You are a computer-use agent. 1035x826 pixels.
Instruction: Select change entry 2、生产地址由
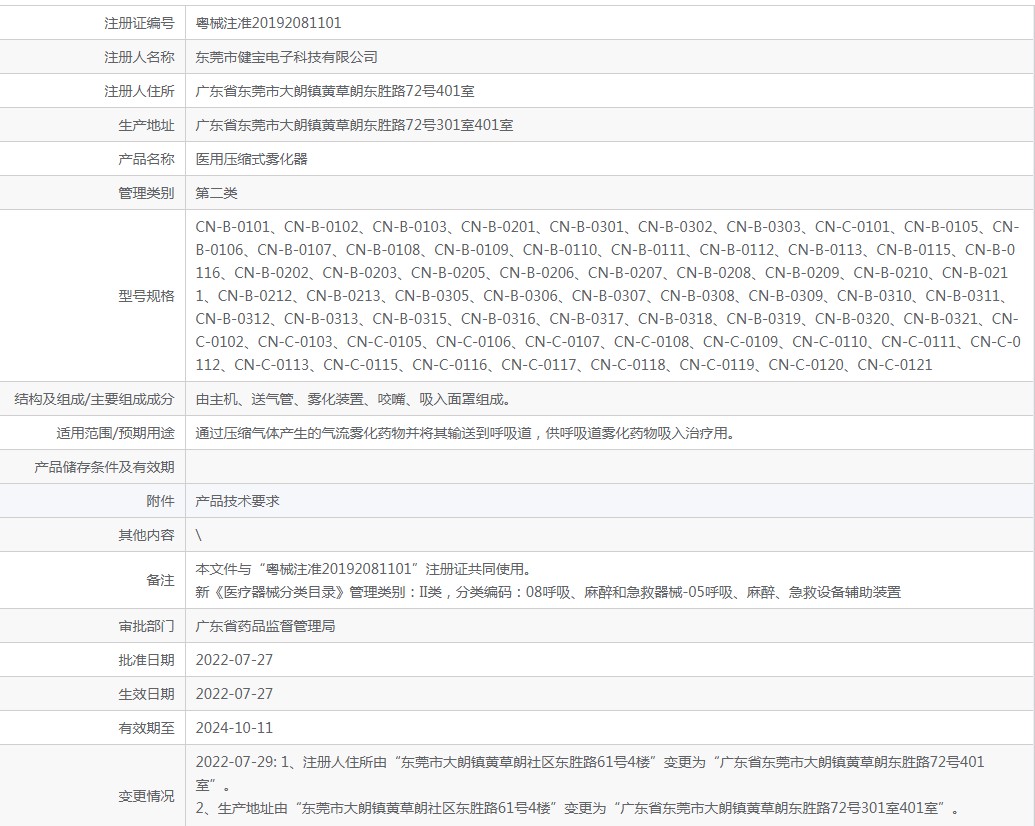coord(578,808)
